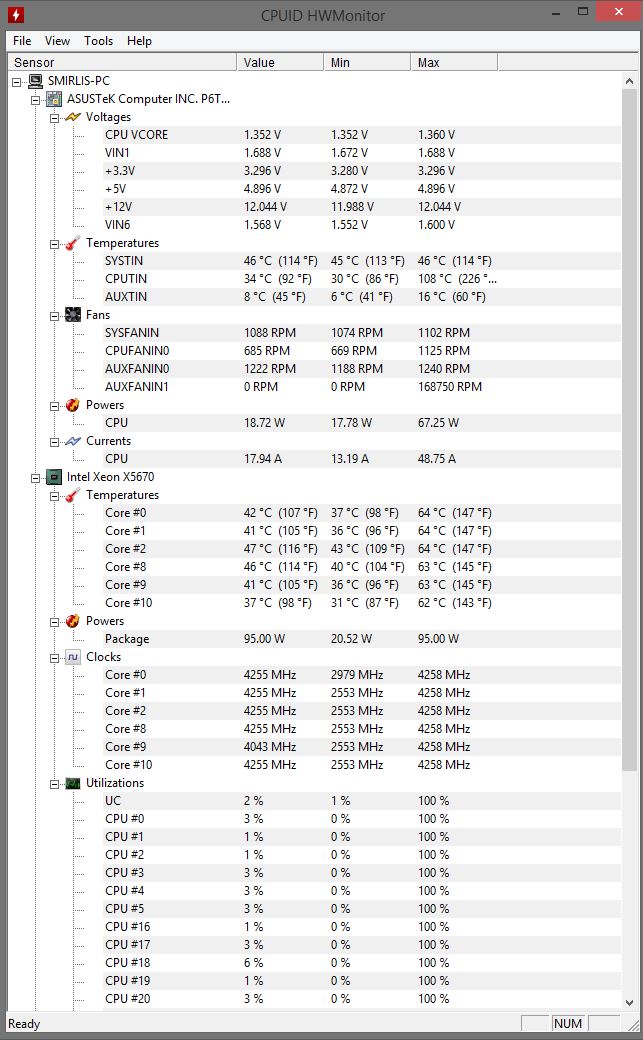The width and height of the screenshot is (643, 1040).
Task: Click the scrollbar down arrow
Action: pos(629,1003)
